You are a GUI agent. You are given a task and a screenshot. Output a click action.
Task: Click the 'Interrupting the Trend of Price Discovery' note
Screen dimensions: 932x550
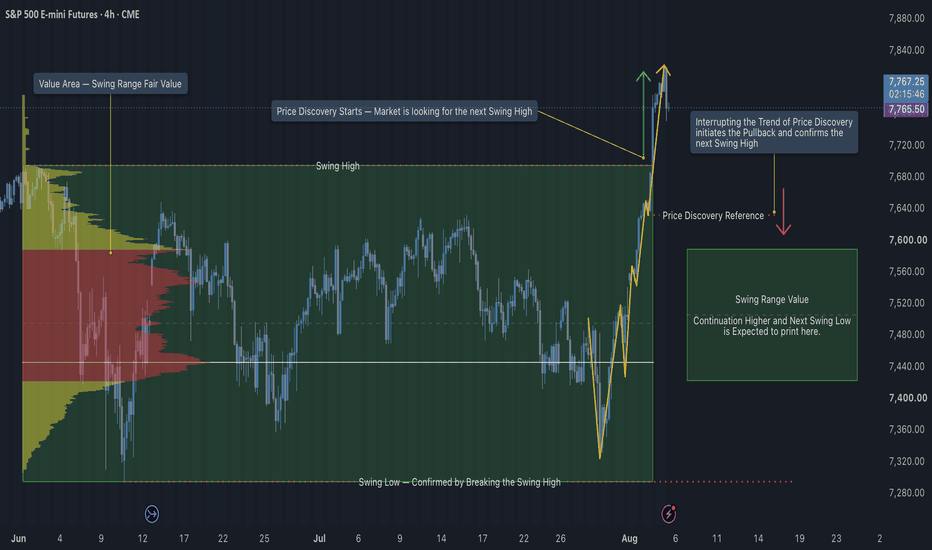774,133
